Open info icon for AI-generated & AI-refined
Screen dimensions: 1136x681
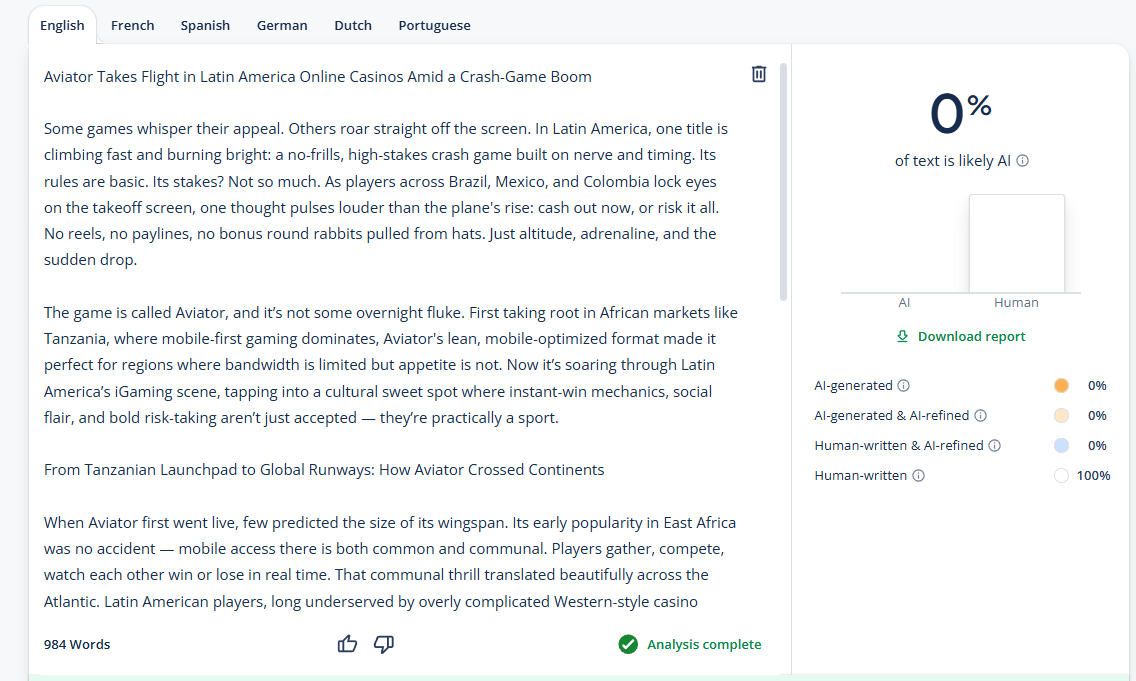[x=980, y=416]
